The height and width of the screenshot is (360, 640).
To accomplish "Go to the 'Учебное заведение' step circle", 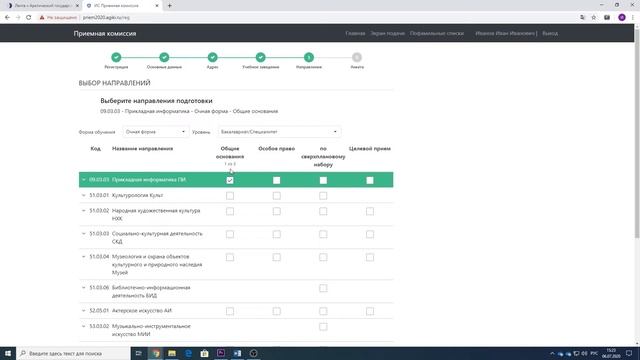I will click(260, 58).
